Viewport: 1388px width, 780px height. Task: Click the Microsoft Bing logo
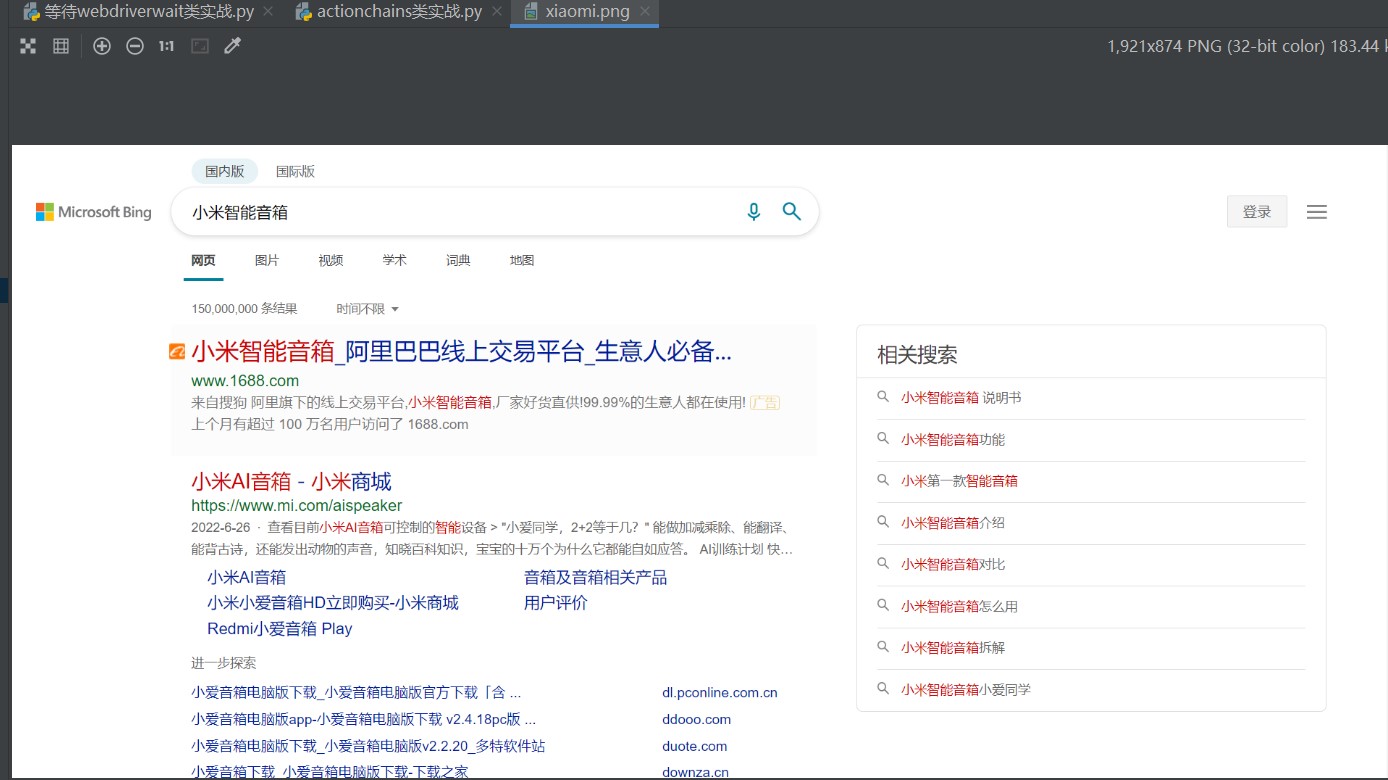94,212
